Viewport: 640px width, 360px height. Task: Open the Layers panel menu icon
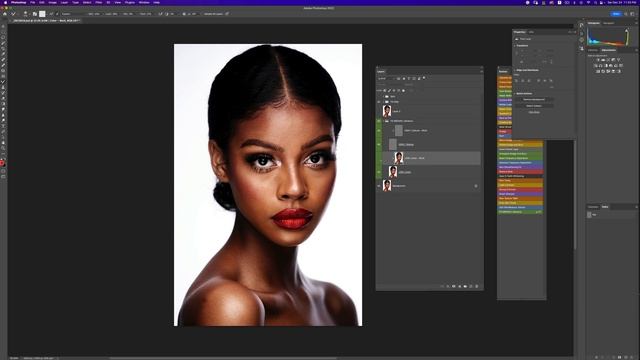click(x=481, y=71)
